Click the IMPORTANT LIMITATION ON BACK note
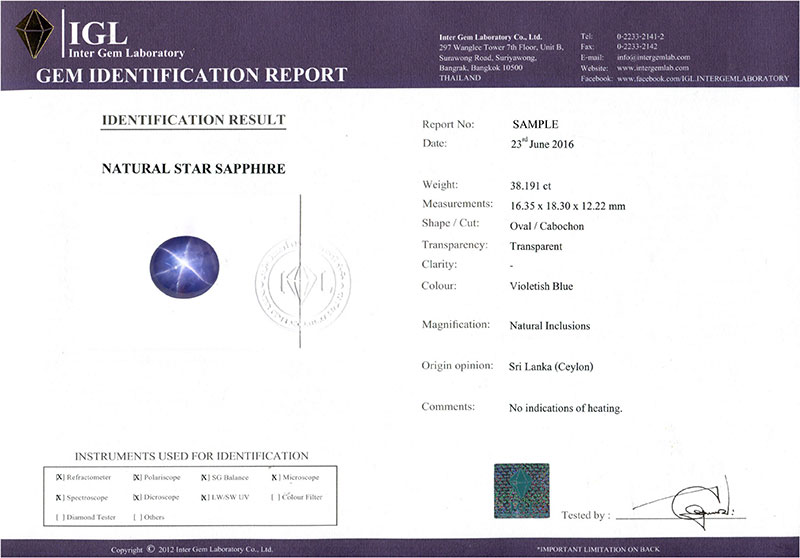800x558 pixels. click(x=598, y=549)
